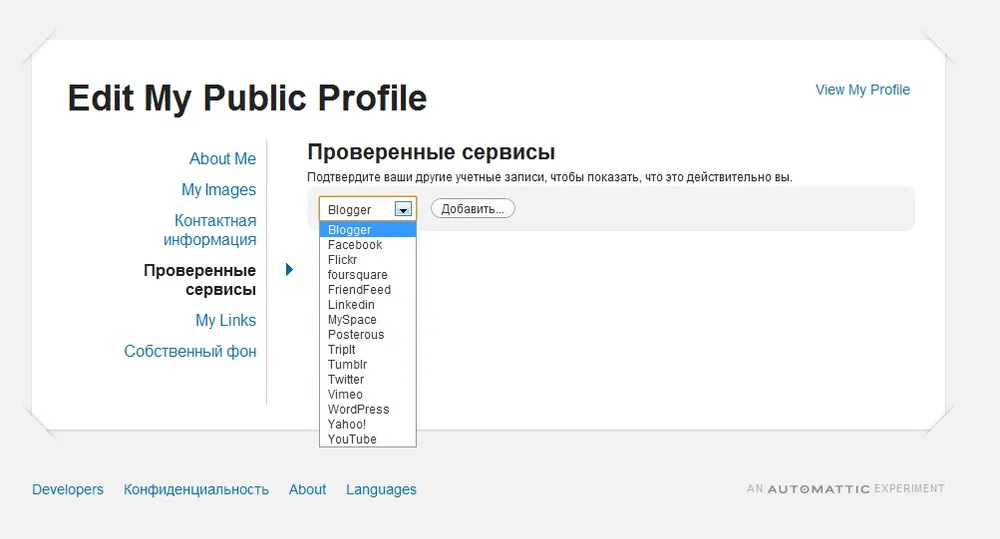This screenshot has height=539, width=1000.
Task: Open the View My Profile link
Action: coord(862,90)
